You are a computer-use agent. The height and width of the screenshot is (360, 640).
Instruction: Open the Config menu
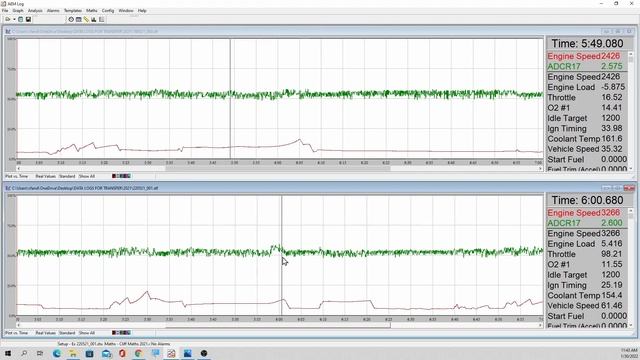(108, 11)
